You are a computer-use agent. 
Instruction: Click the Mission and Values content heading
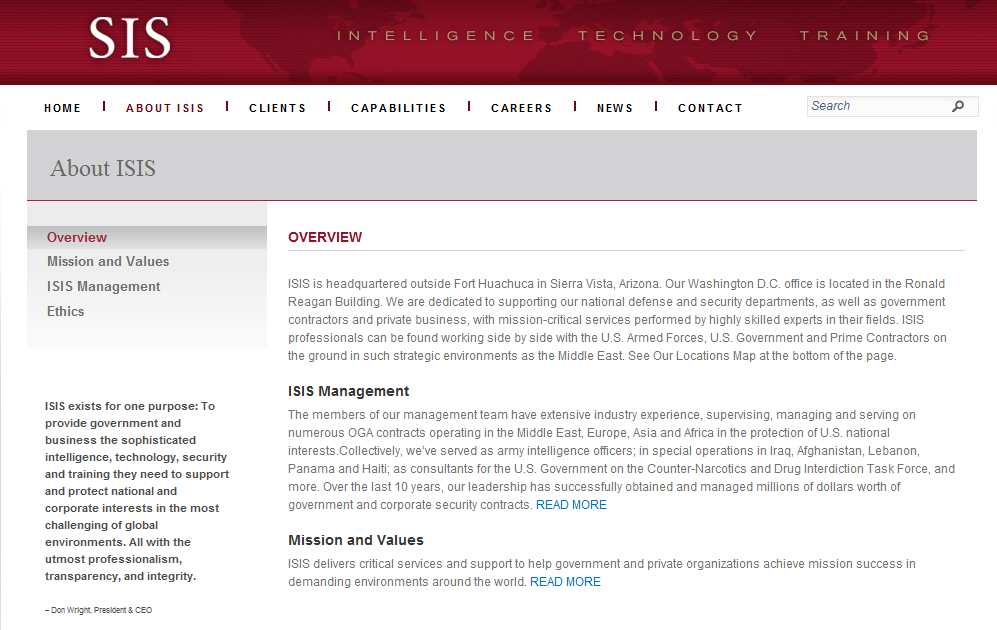(355, 540)
